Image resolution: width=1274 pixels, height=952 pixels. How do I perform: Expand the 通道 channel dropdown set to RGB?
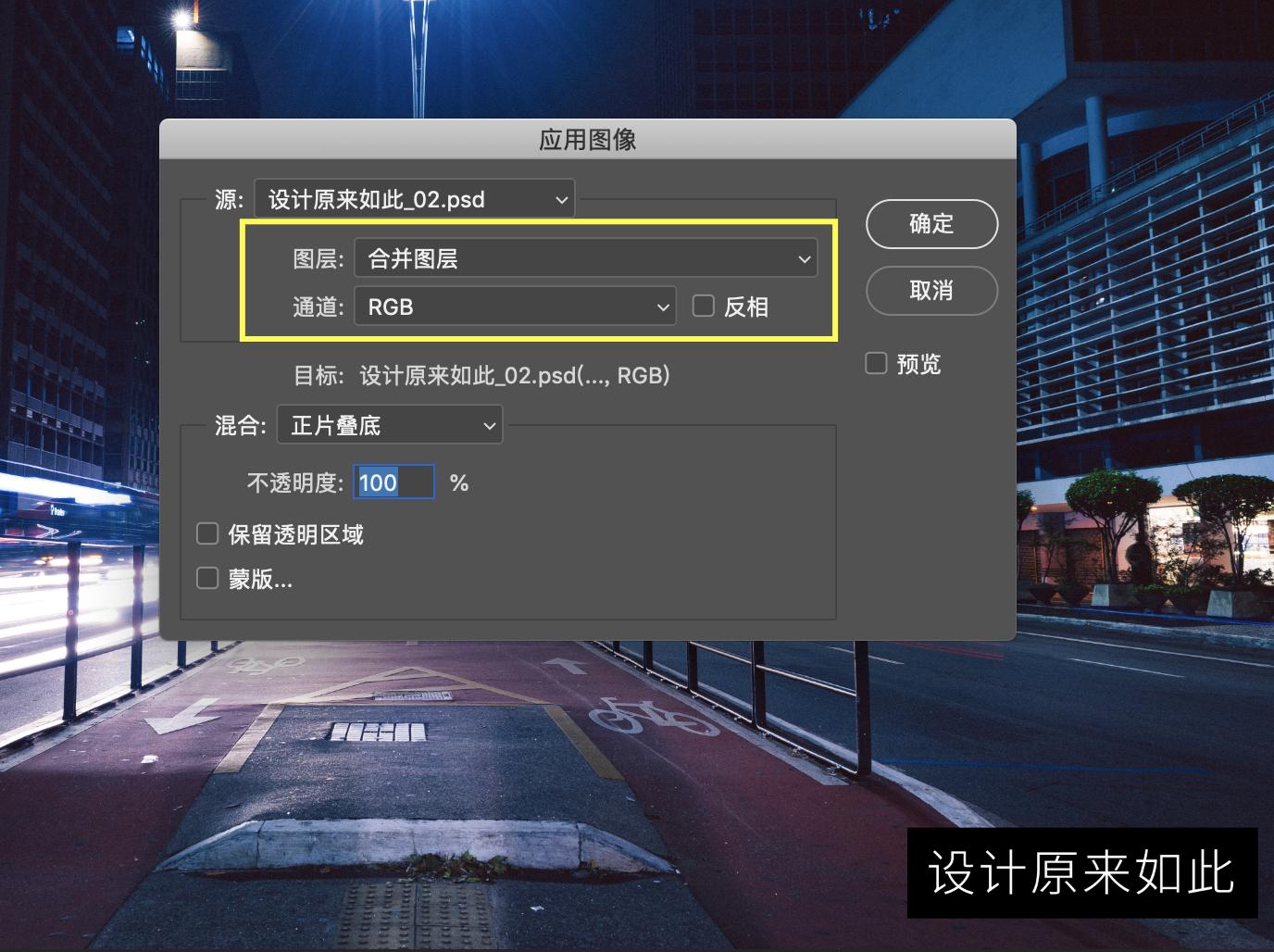(x=515, y=307)
